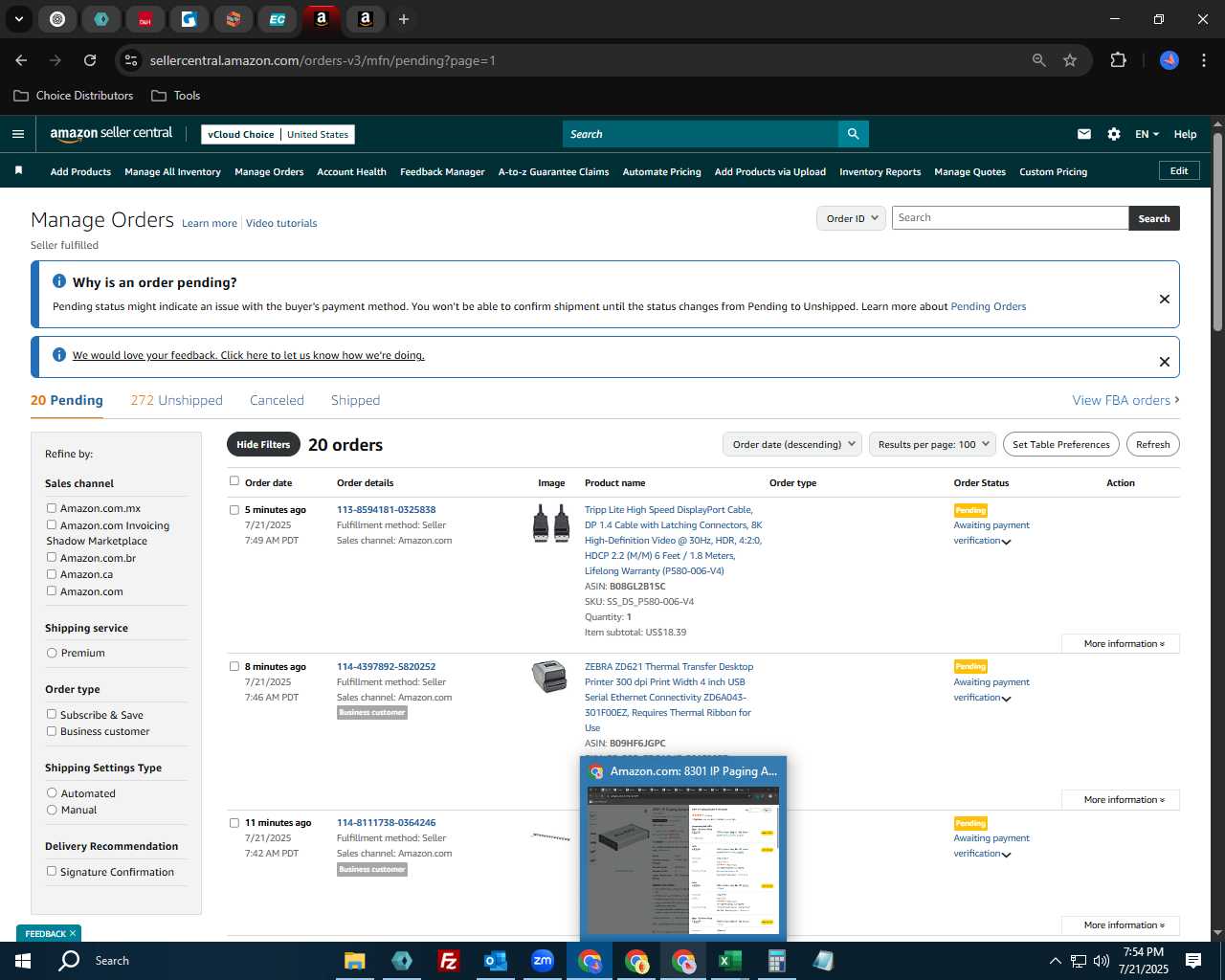Open Feedback Manager menu item
This screenshot has width=1225, height=980.
[x=442, y=171]
